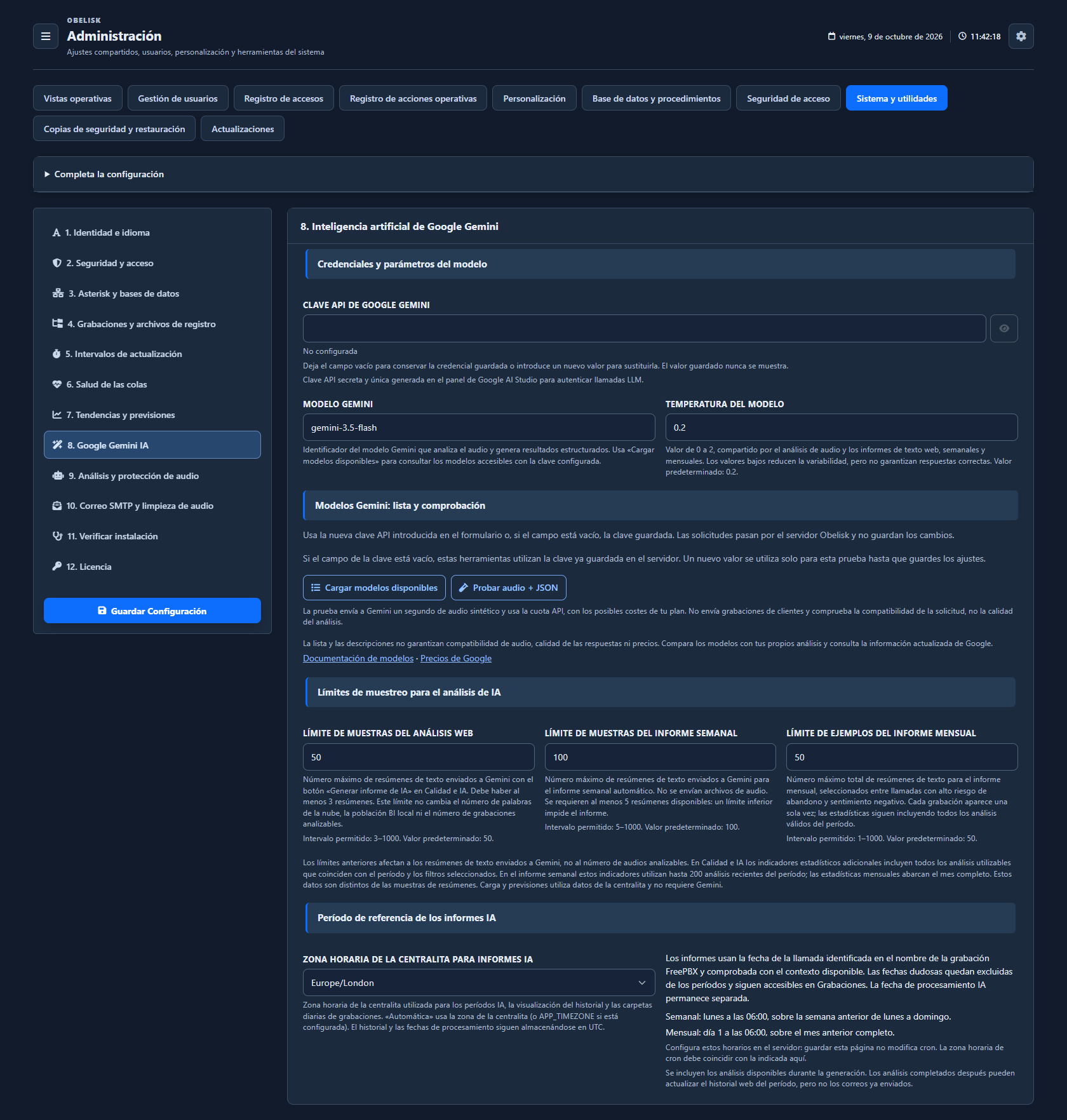Viewport: 1067px width, 1120px height.
Task: Select the Sistema y utilidades tab
Action: click(x=897, y=98)
